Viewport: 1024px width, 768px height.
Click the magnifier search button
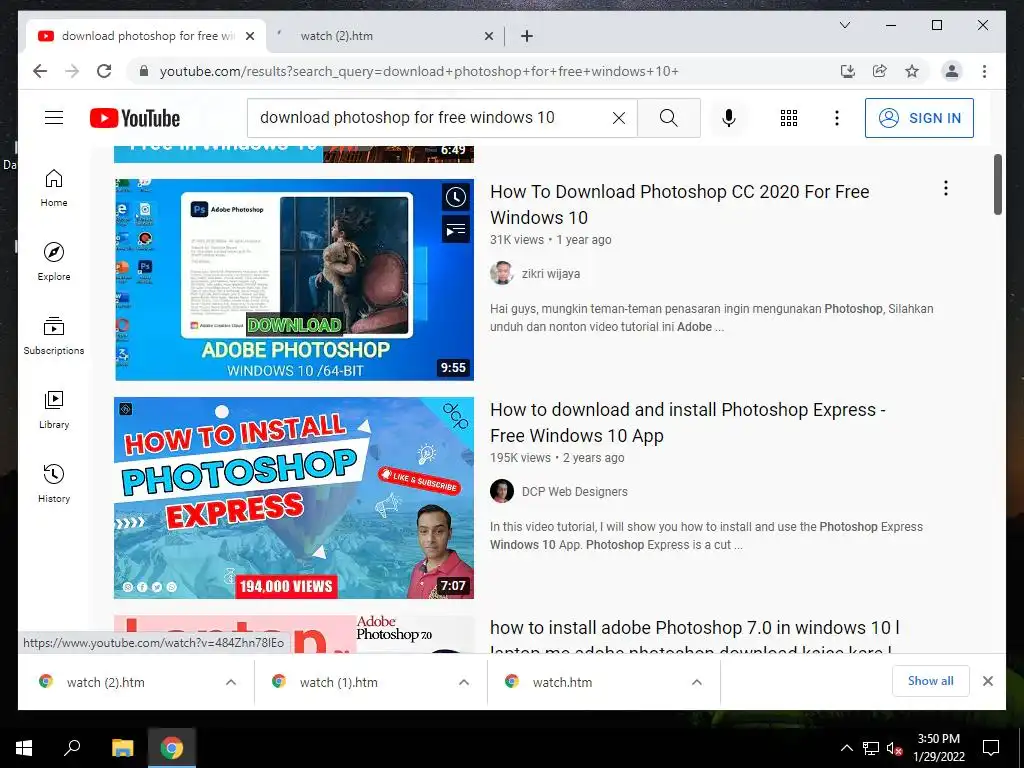(668, 118)
